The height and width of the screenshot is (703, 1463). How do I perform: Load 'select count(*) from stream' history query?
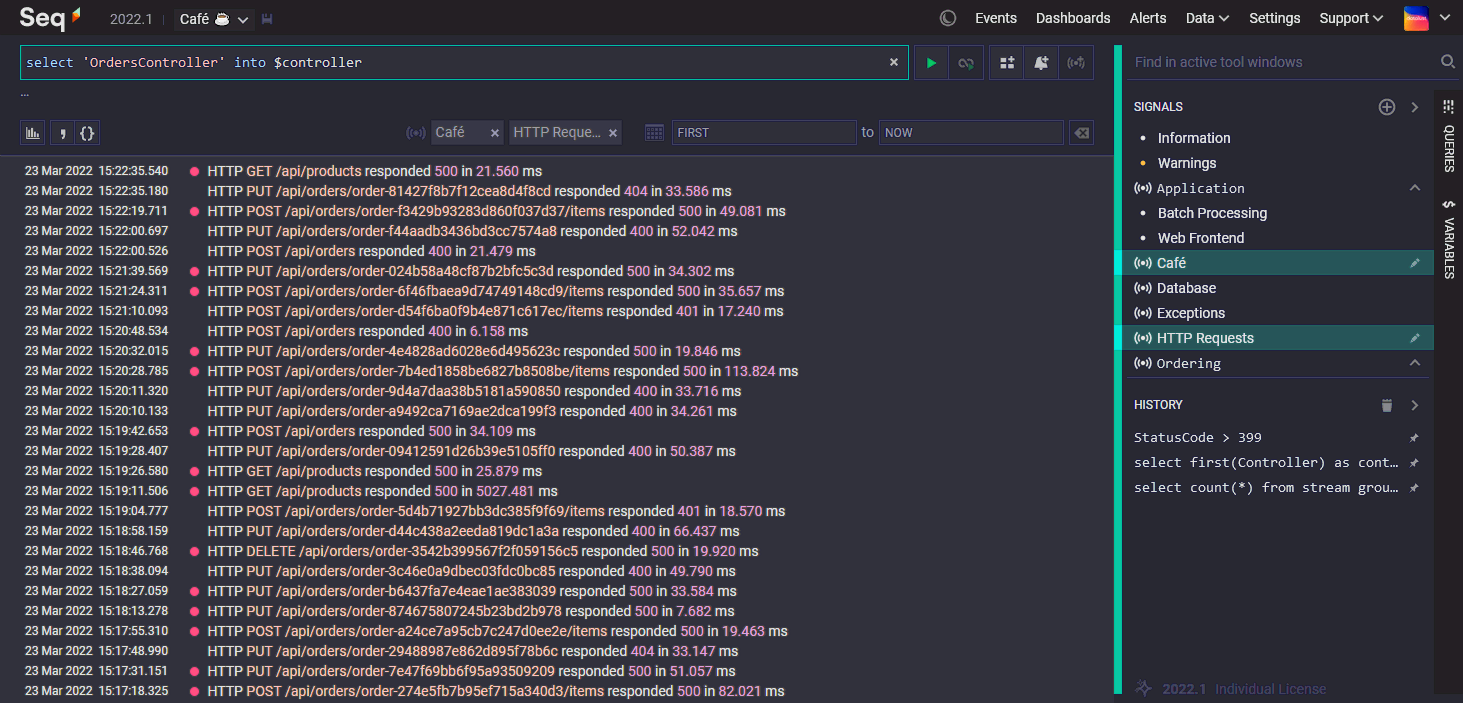coord(1265,488)
